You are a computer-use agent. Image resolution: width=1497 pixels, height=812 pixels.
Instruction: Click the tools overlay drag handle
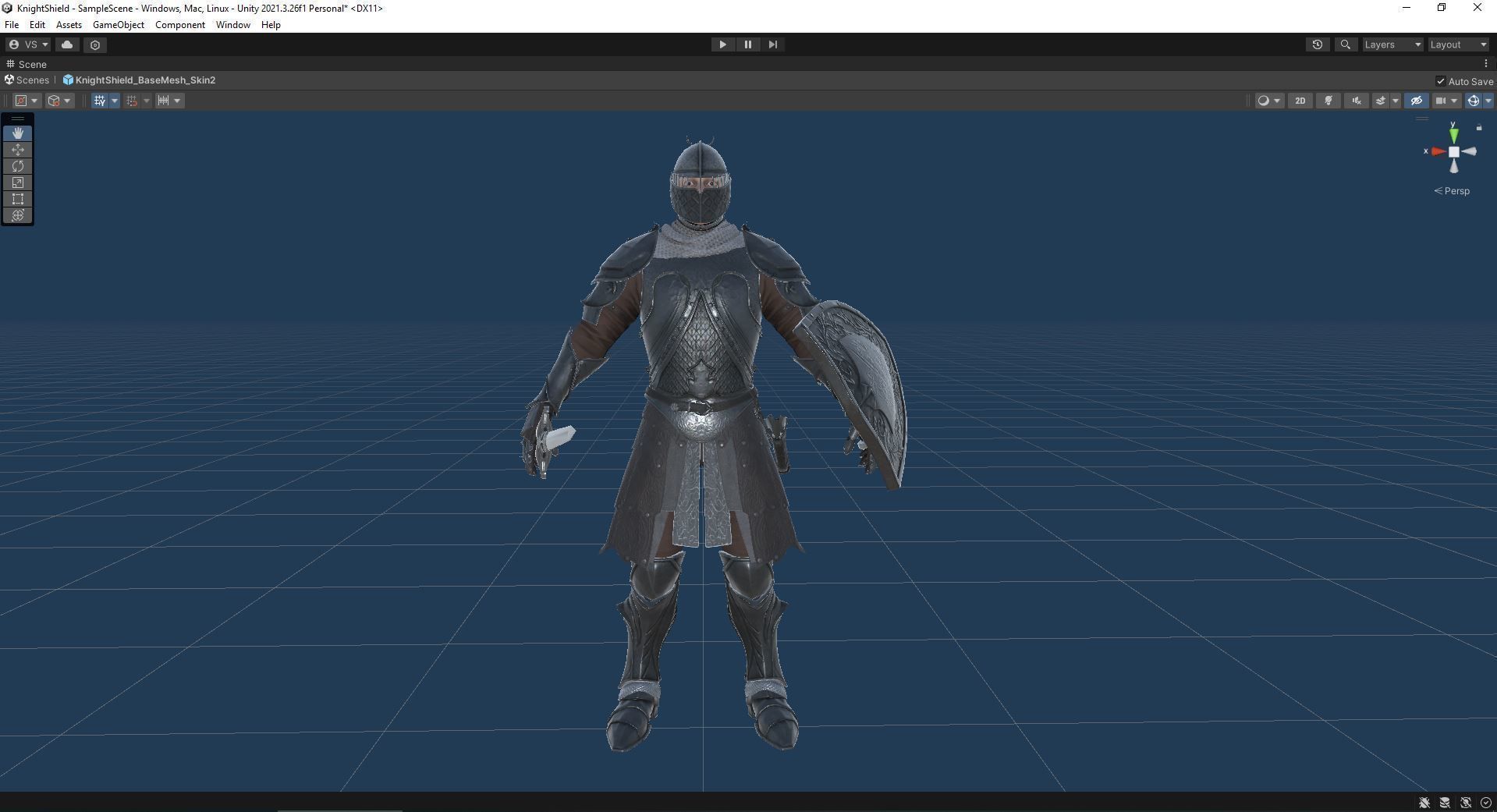[18, 119]
